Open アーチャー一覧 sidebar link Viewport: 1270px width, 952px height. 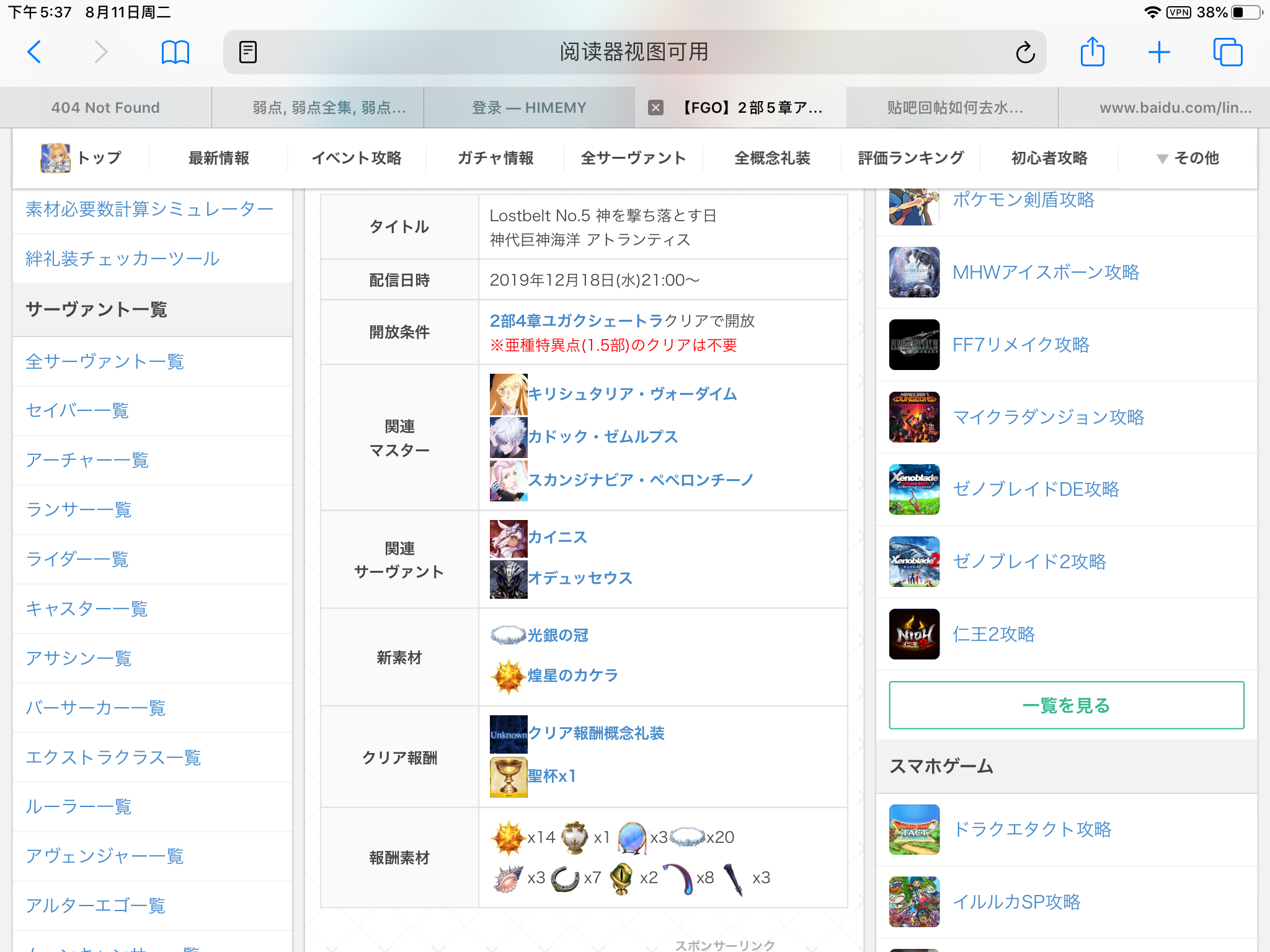click(x=87, y=460)
